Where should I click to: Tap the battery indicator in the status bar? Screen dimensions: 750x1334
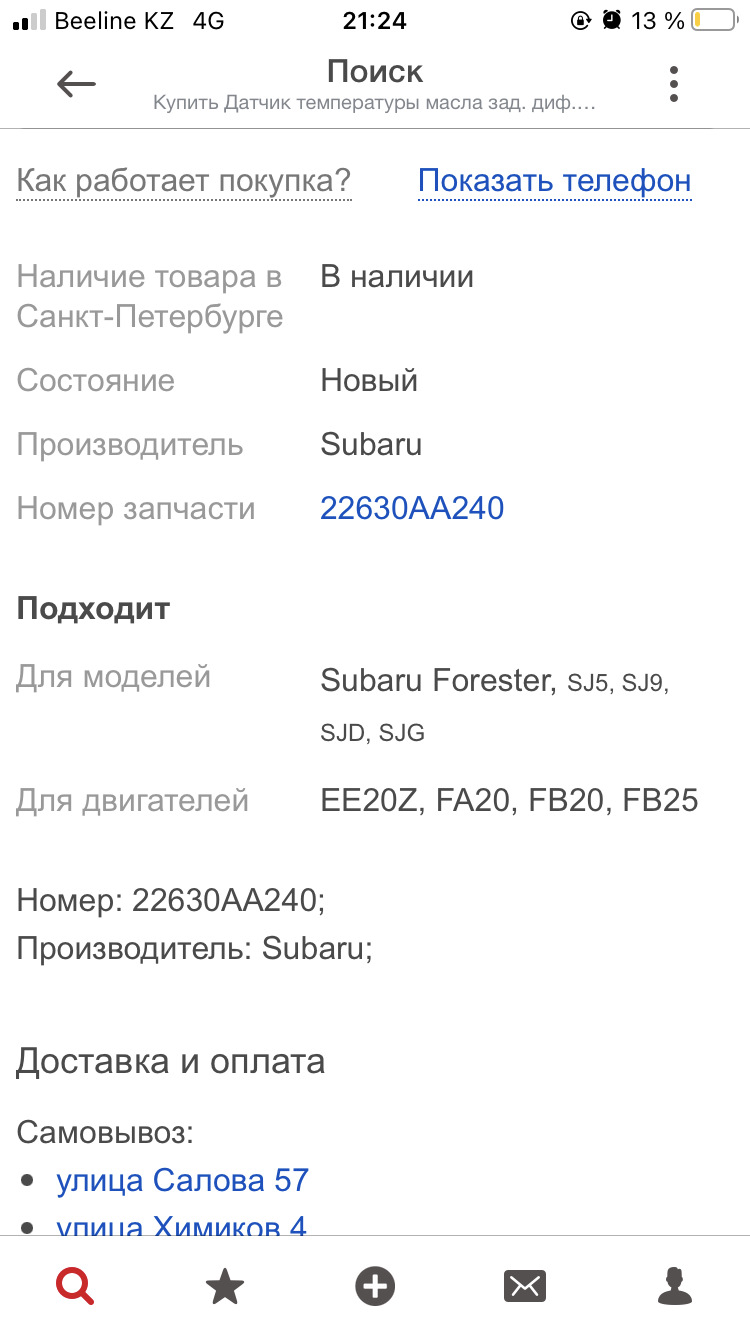tap(715, 18)
